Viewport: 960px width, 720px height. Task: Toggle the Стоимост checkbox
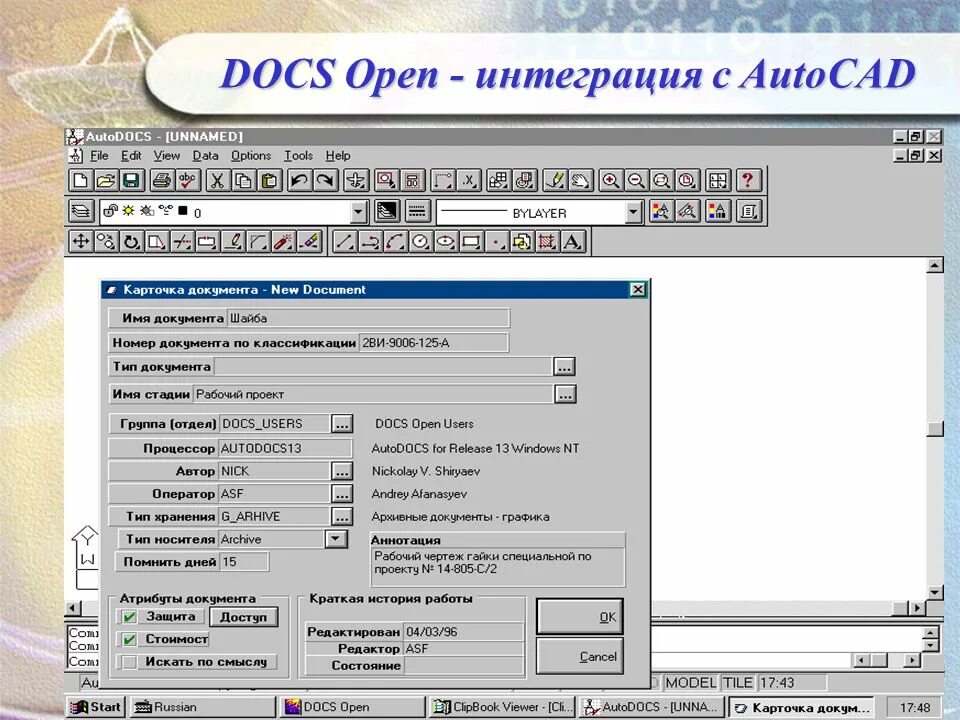click(129, 640)
